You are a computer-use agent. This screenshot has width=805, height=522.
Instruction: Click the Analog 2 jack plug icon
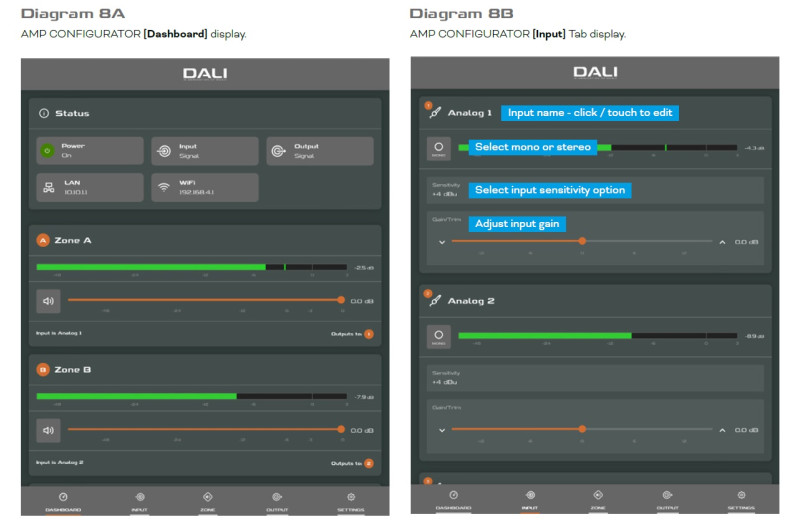435,301
